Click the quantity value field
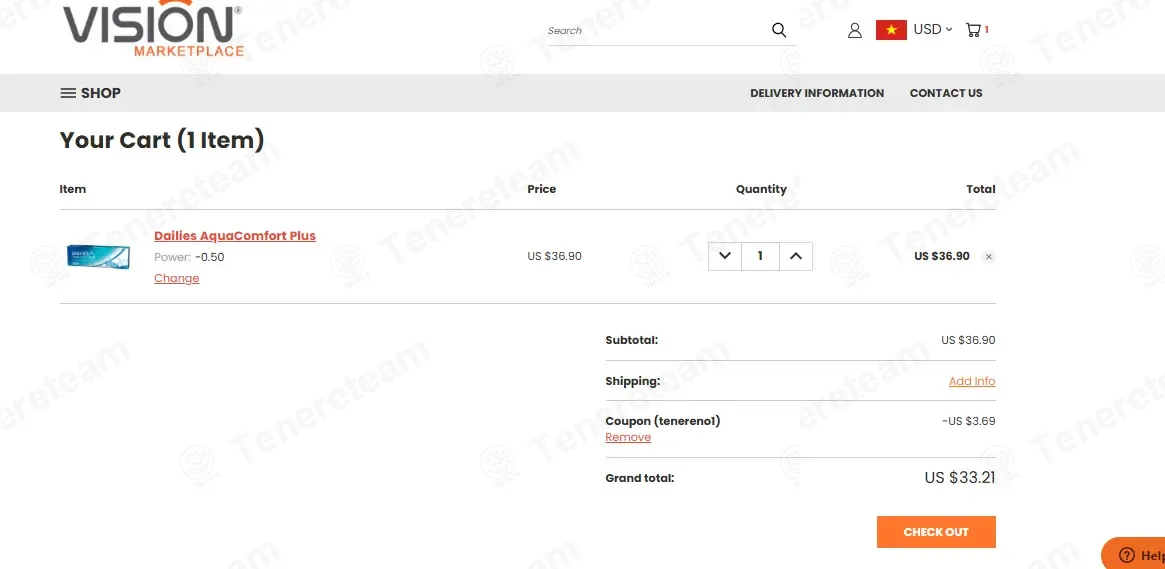 click(760, 256)
